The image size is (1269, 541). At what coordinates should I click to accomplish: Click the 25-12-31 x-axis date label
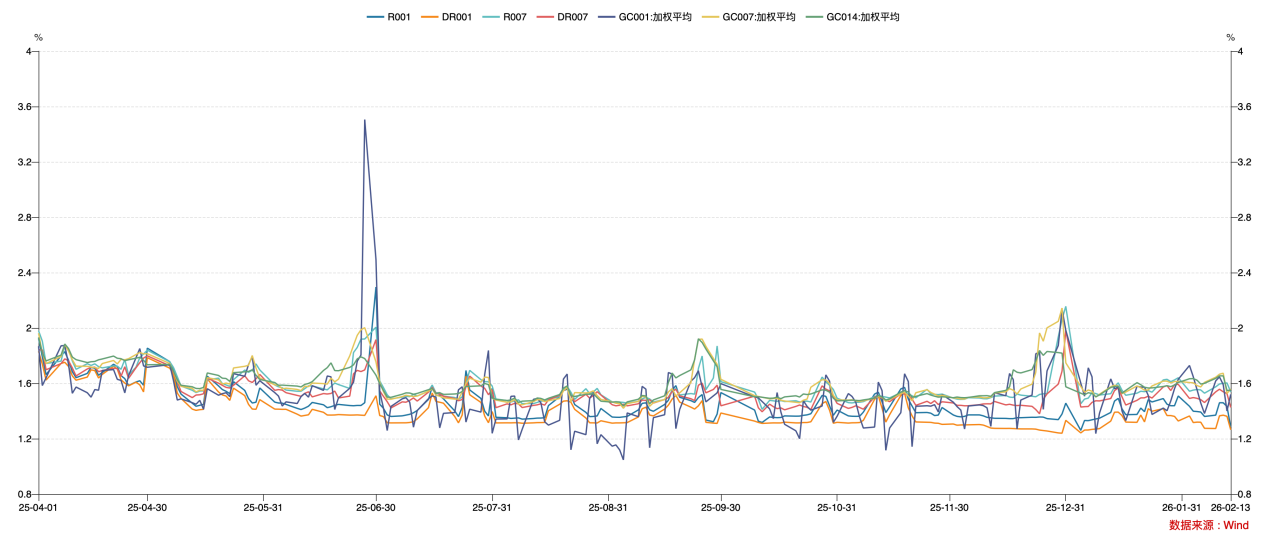click(x=1066, y=508)
